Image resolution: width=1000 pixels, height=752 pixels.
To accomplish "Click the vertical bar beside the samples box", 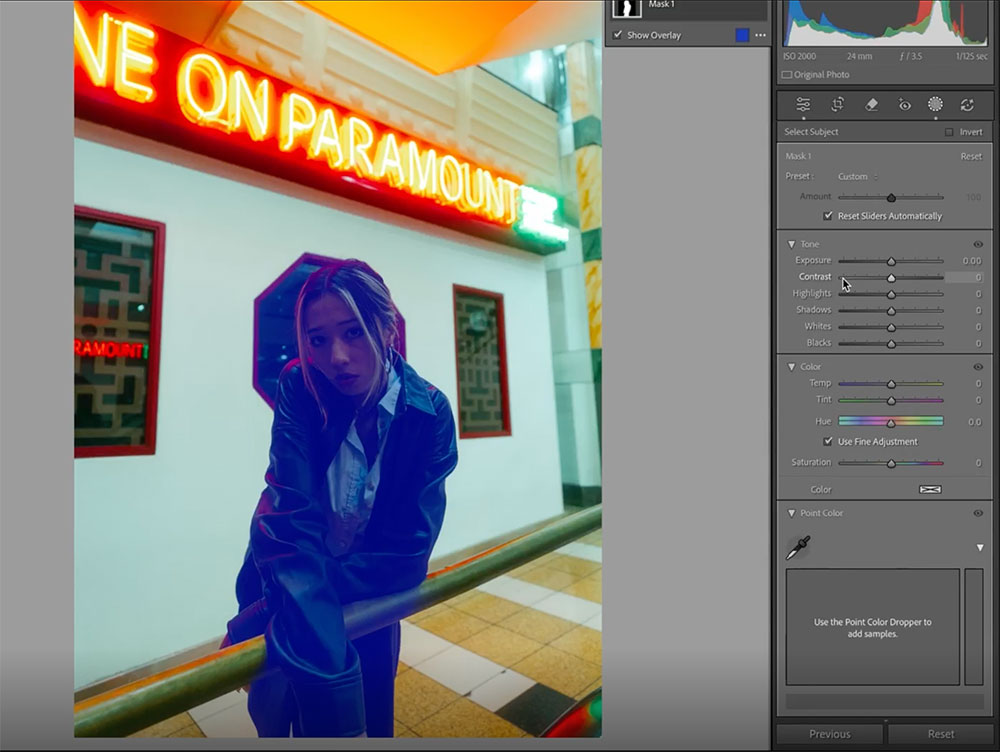I will point(974,627).
